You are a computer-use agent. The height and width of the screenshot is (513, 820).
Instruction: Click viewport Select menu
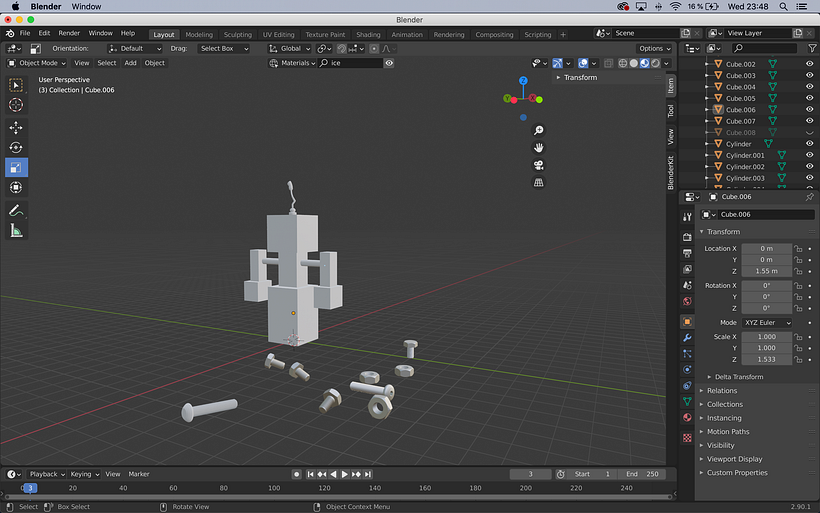[107, 63]
